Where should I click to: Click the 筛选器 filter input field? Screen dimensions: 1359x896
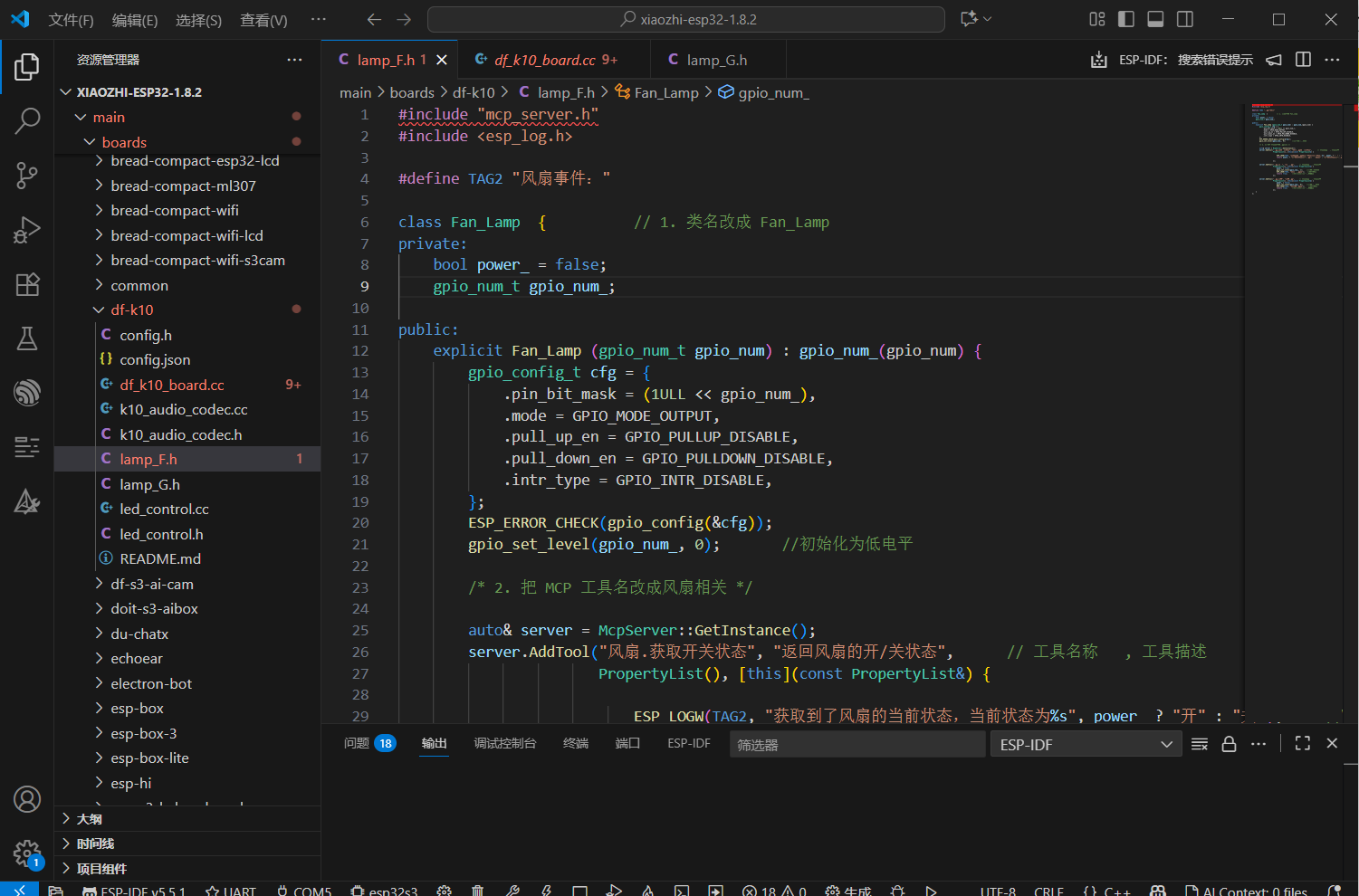pyautogui.click(x=856, y=745)
